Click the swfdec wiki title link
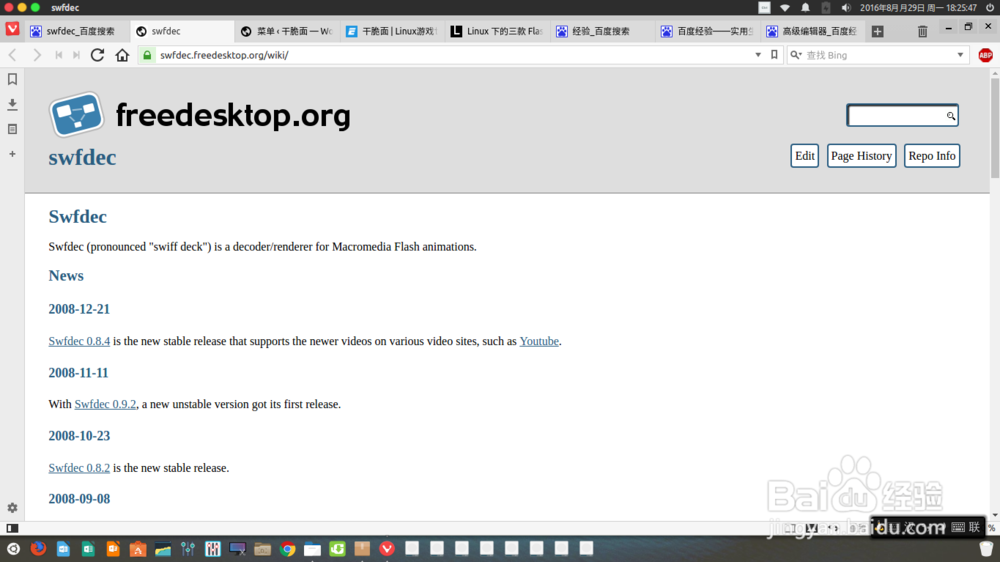This screenshot has height=562, width=1000. (82, 157)
